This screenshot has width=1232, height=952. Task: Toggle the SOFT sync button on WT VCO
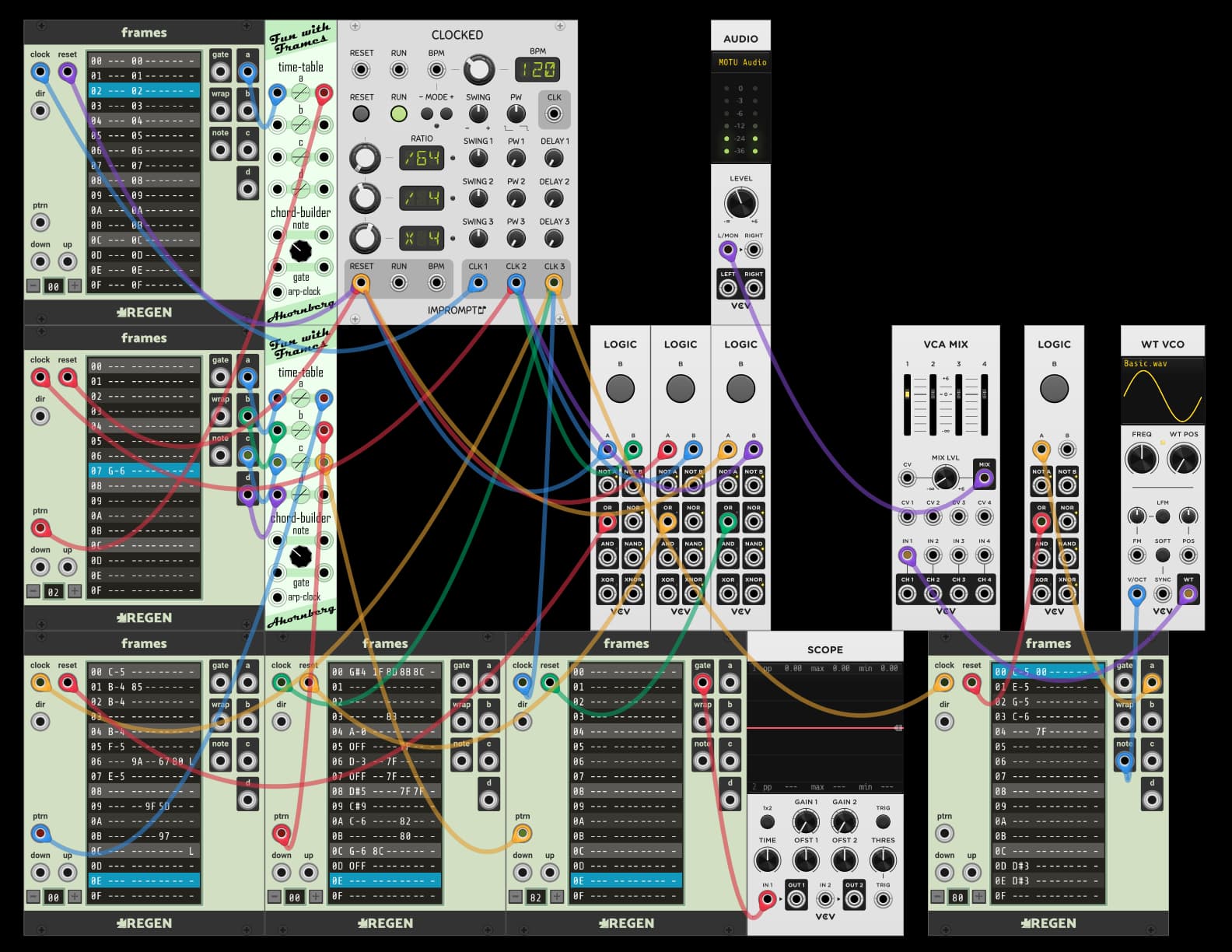pyautogui.click(x=1162, y=555)
